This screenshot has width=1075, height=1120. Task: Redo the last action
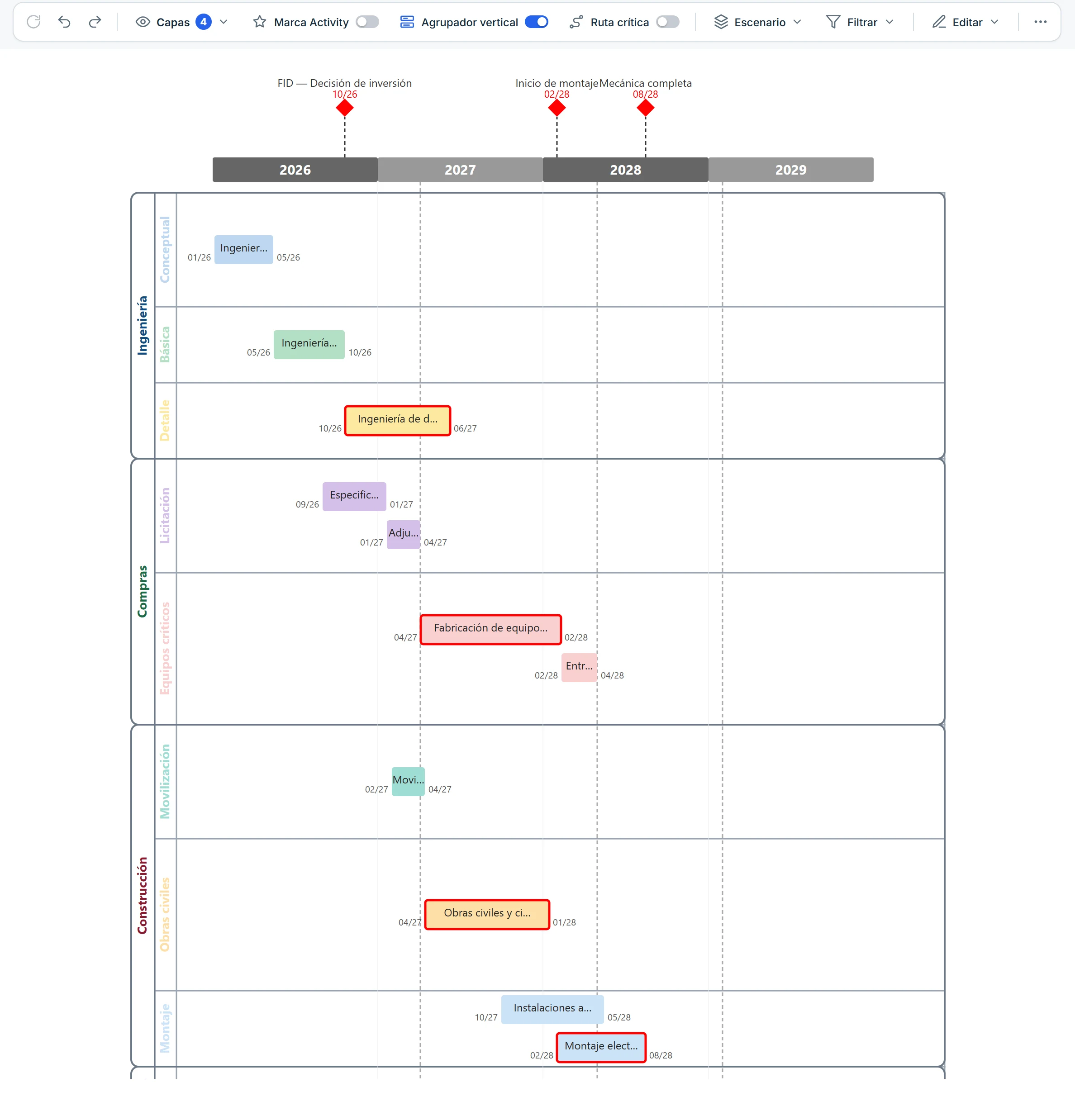coord(95,22)
